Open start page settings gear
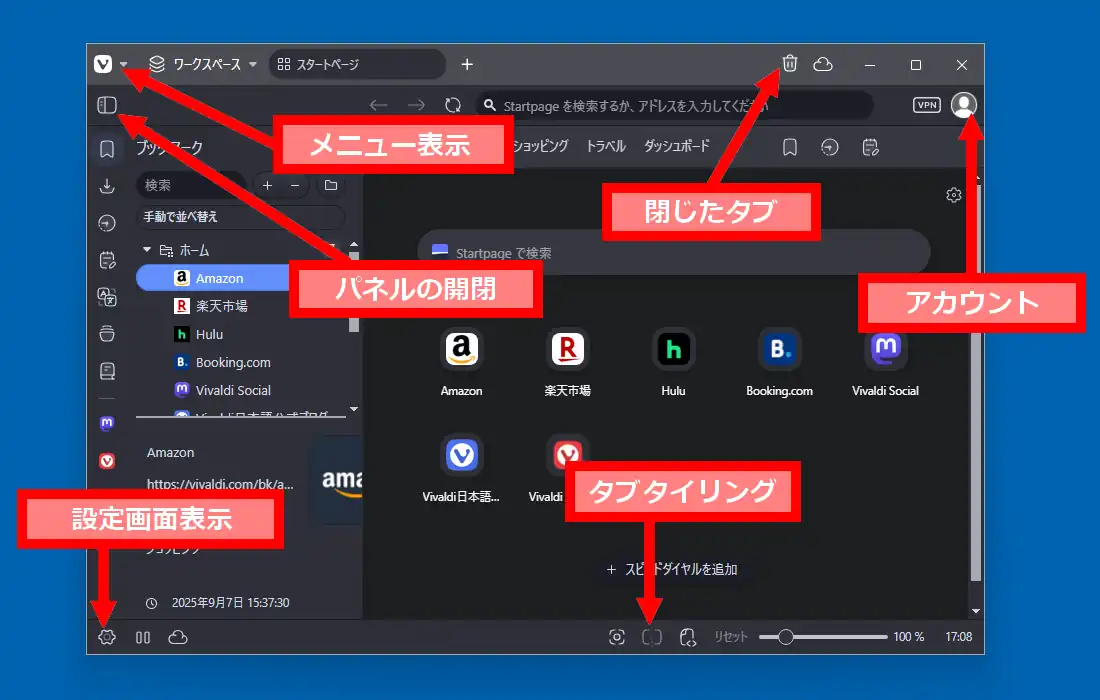This screenshot has width=1100, height=700. [953, 195]
